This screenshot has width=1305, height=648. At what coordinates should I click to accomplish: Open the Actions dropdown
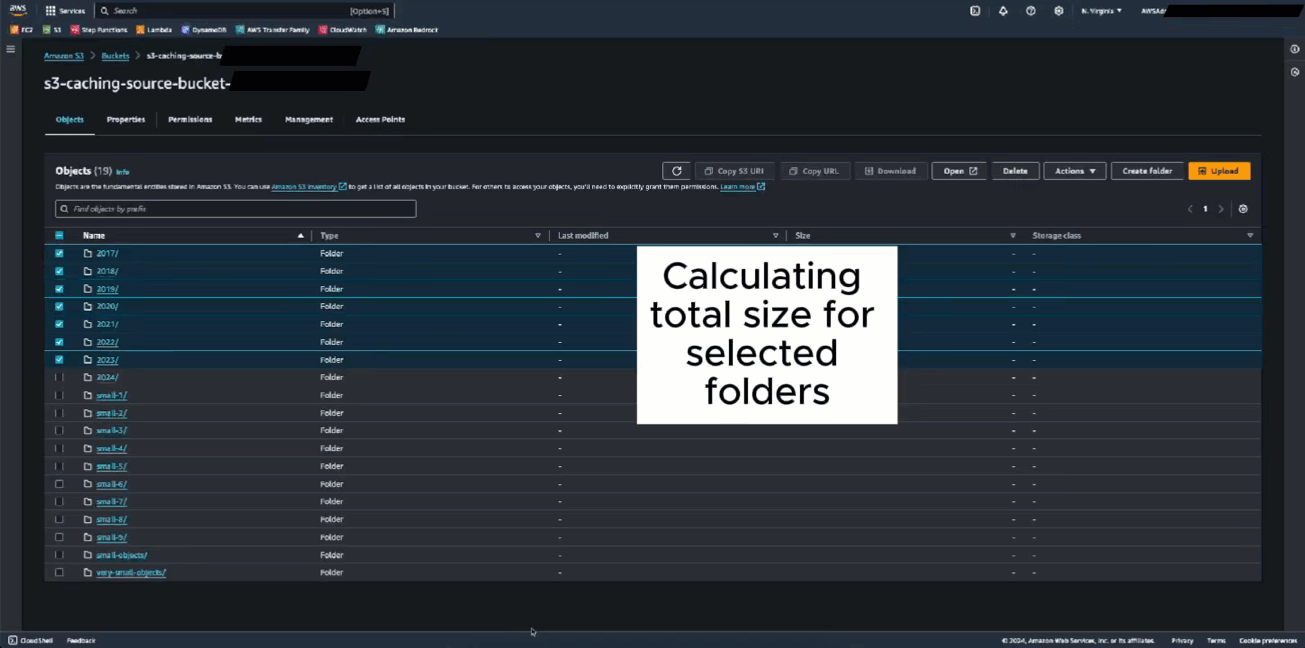(1074, 170)
